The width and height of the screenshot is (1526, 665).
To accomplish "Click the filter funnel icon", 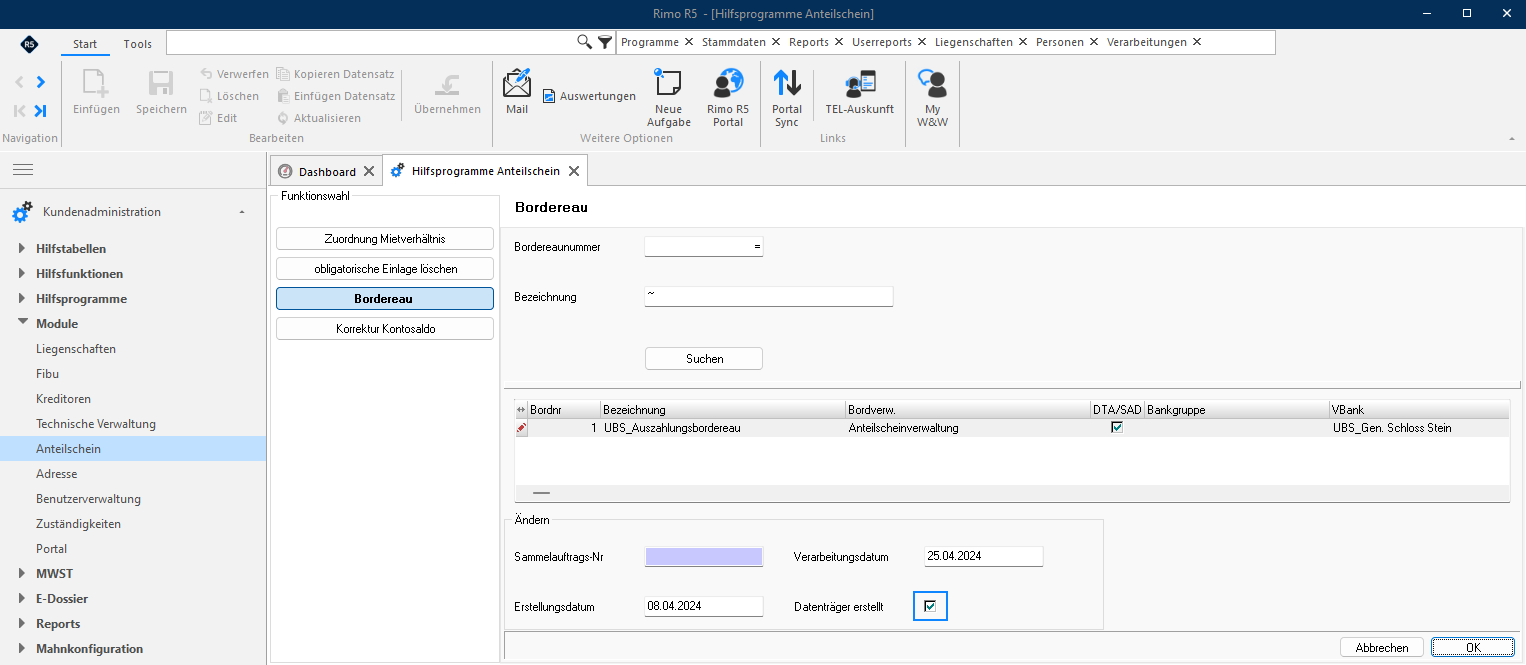I will tap(605, 42).
